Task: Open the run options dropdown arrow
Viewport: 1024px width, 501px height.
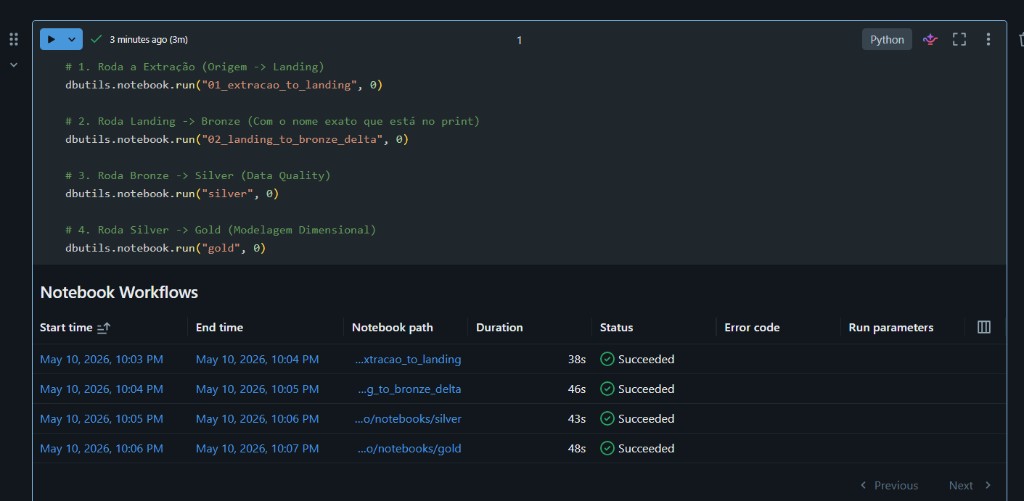Action: (x=72, y=39)
